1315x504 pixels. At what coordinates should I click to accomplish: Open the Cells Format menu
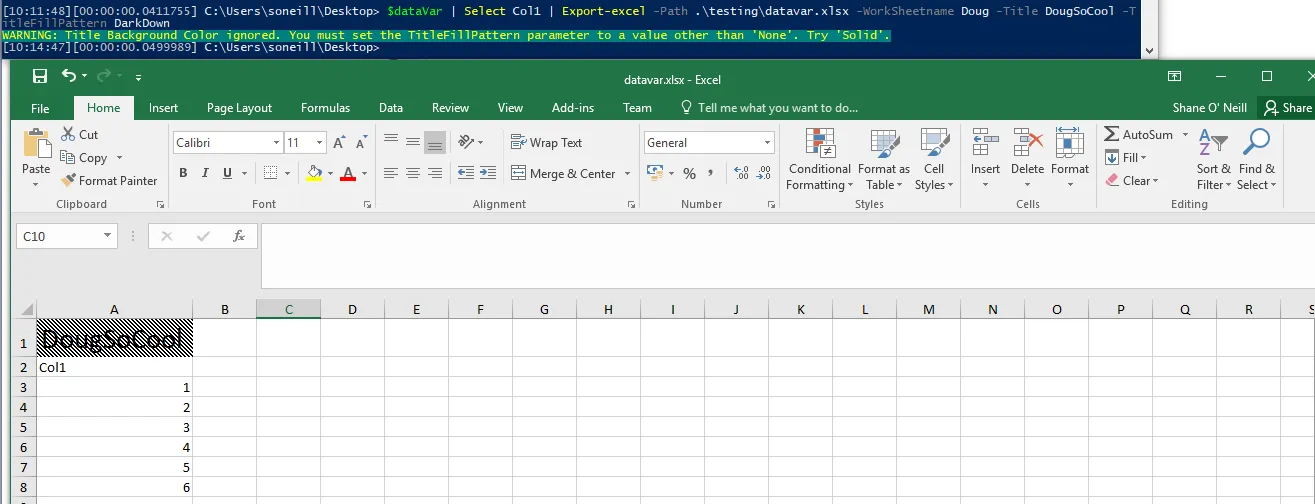point(1069,159)
